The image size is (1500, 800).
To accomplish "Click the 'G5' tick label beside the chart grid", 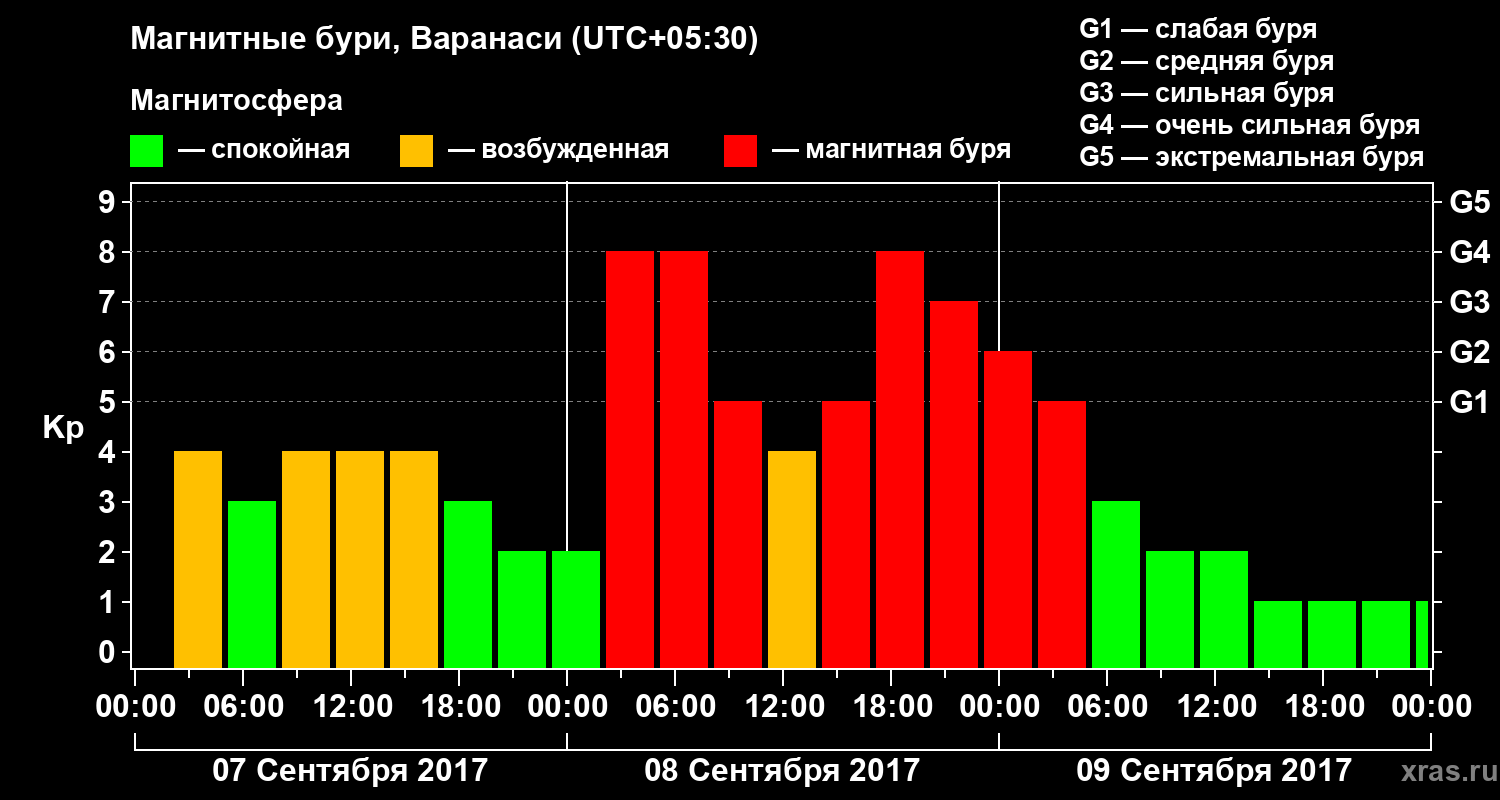I will 1469,202.
